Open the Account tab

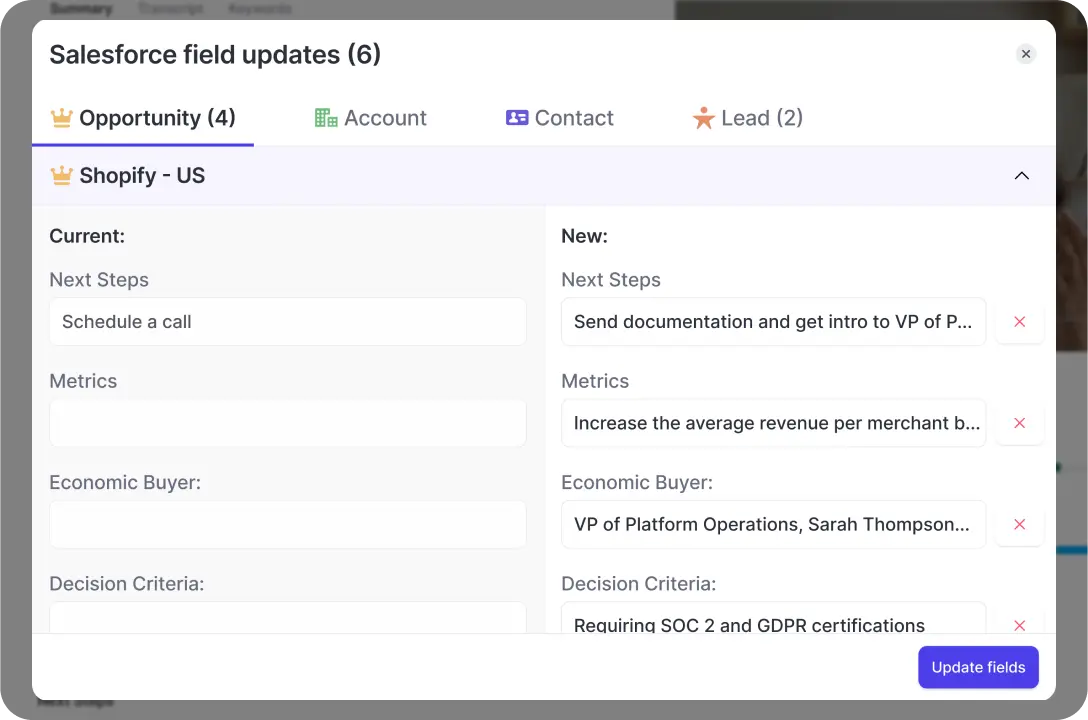(x=370, y=118)
